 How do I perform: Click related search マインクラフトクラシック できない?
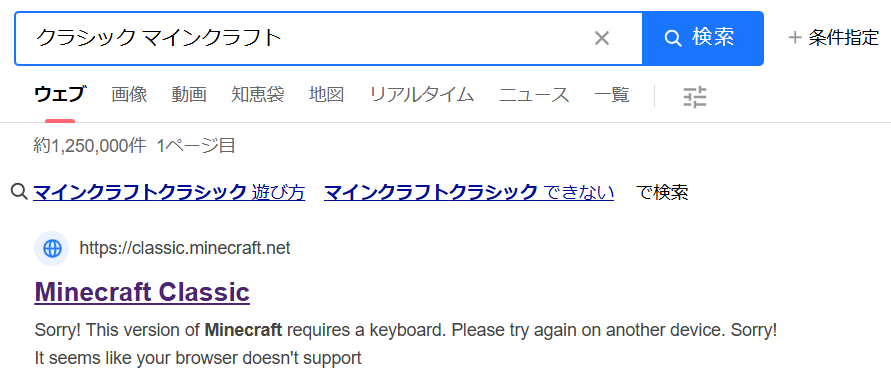469,193
